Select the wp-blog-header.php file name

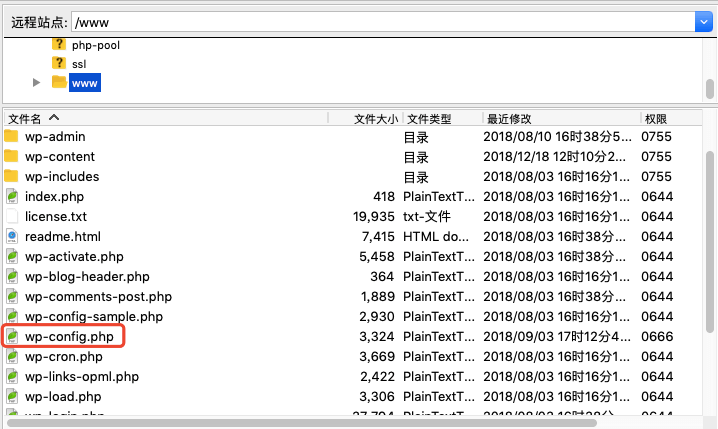coord(87,277)
